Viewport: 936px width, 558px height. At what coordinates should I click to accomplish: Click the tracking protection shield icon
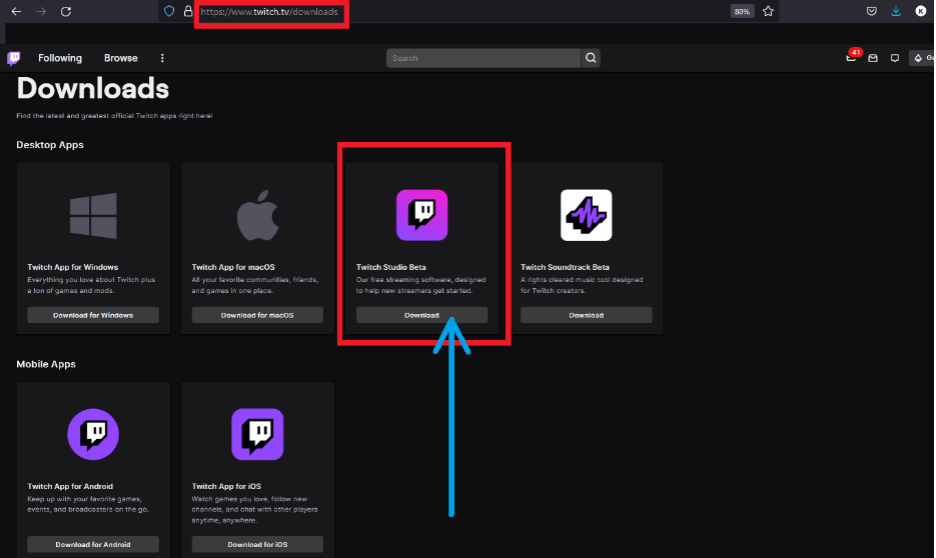coord(169,11)
